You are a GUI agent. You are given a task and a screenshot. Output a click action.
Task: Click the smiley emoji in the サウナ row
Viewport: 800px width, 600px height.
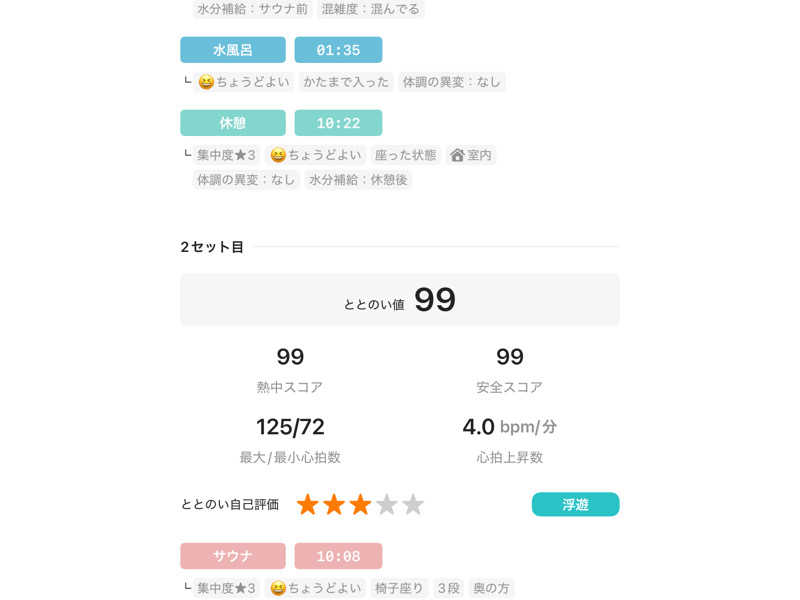coord(278,588)
